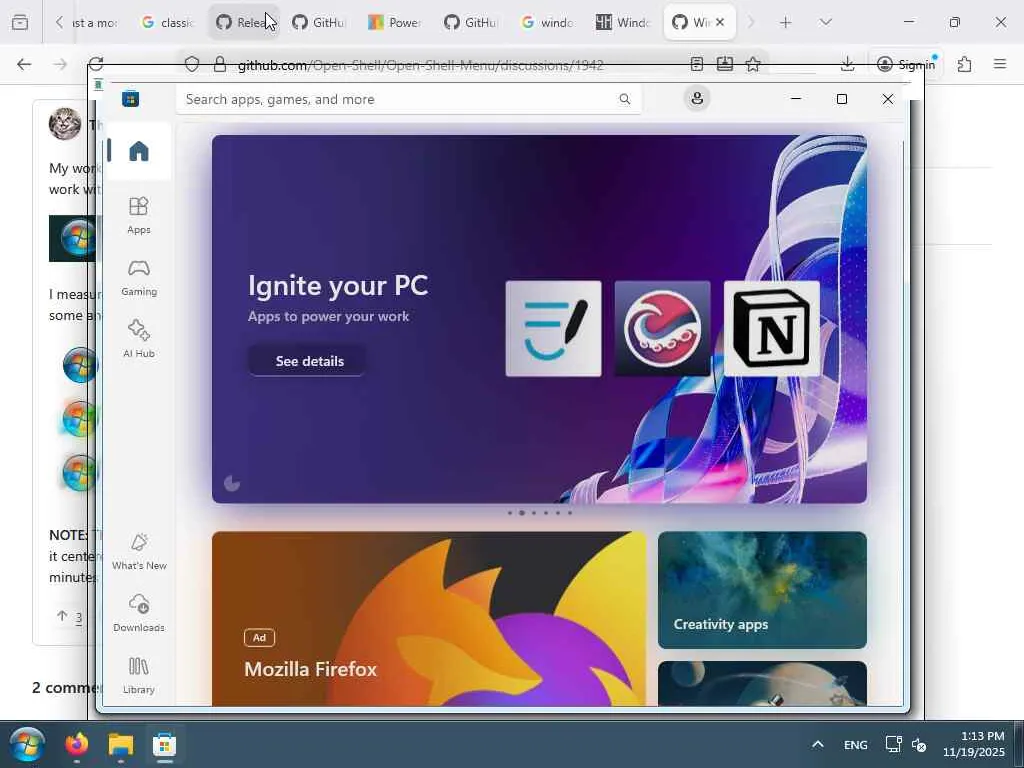Upvote the GitHub discussion arrow
Image resolution: width=1024 pixels, height=768 pixels.
[x=63, y=616]
